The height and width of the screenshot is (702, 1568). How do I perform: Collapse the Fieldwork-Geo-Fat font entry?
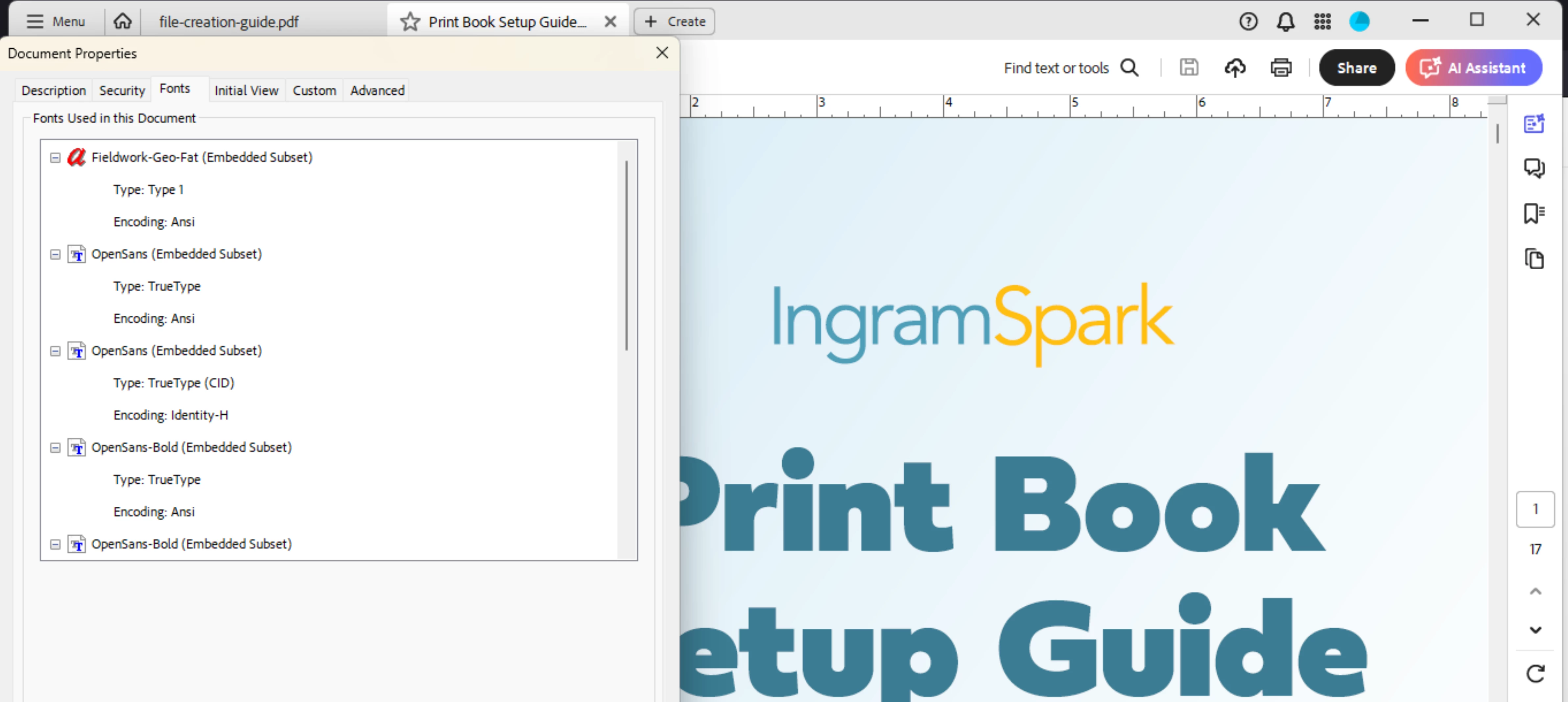[55, 158]
